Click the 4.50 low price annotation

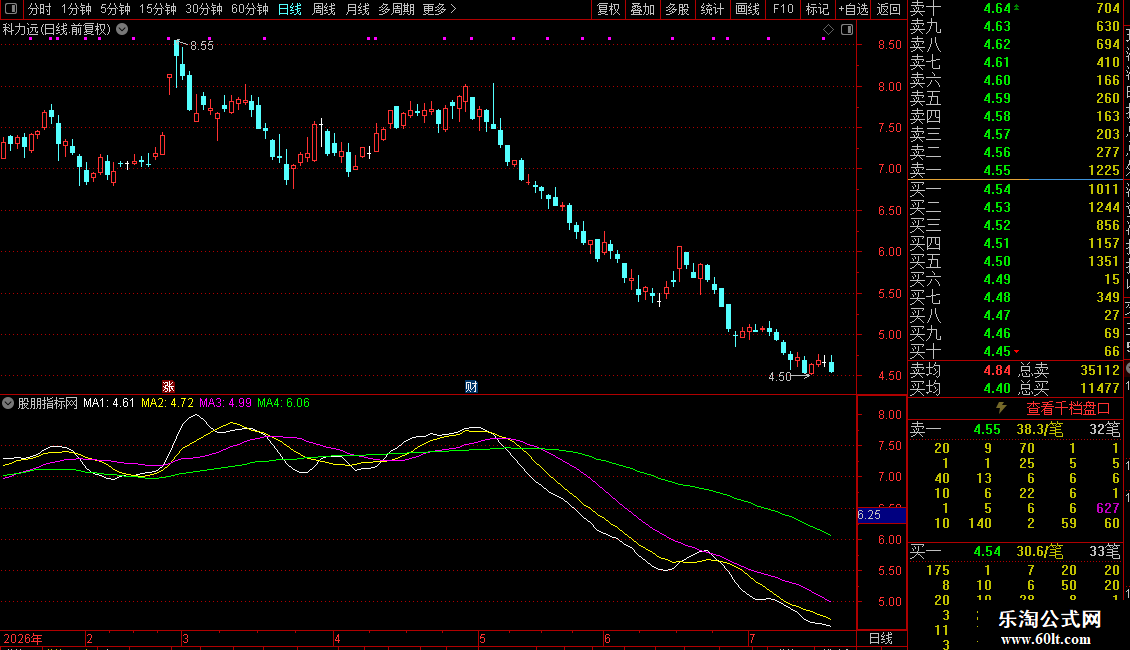pyautogui.click(x=780, y=377)
